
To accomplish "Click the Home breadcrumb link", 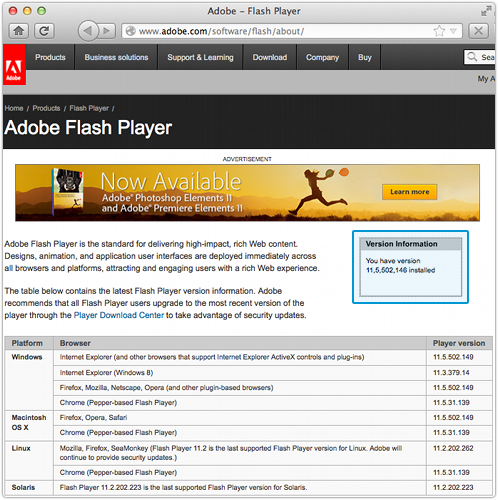I will pos(14,108).
